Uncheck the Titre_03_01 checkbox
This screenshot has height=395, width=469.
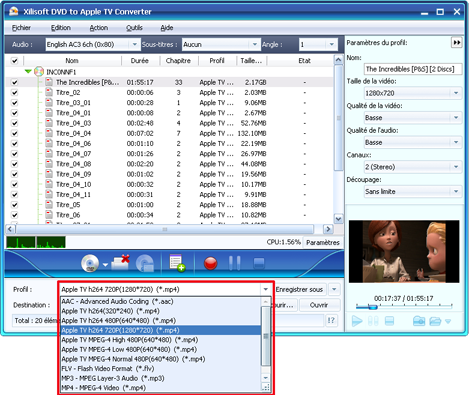14,103
